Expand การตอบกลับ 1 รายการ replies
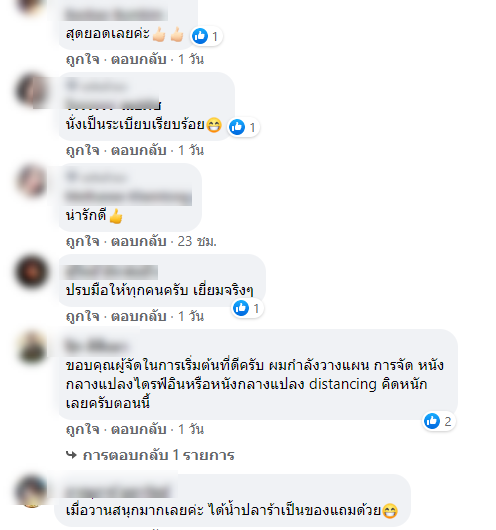The image size is (496, 530). click(x=150, y=455)
